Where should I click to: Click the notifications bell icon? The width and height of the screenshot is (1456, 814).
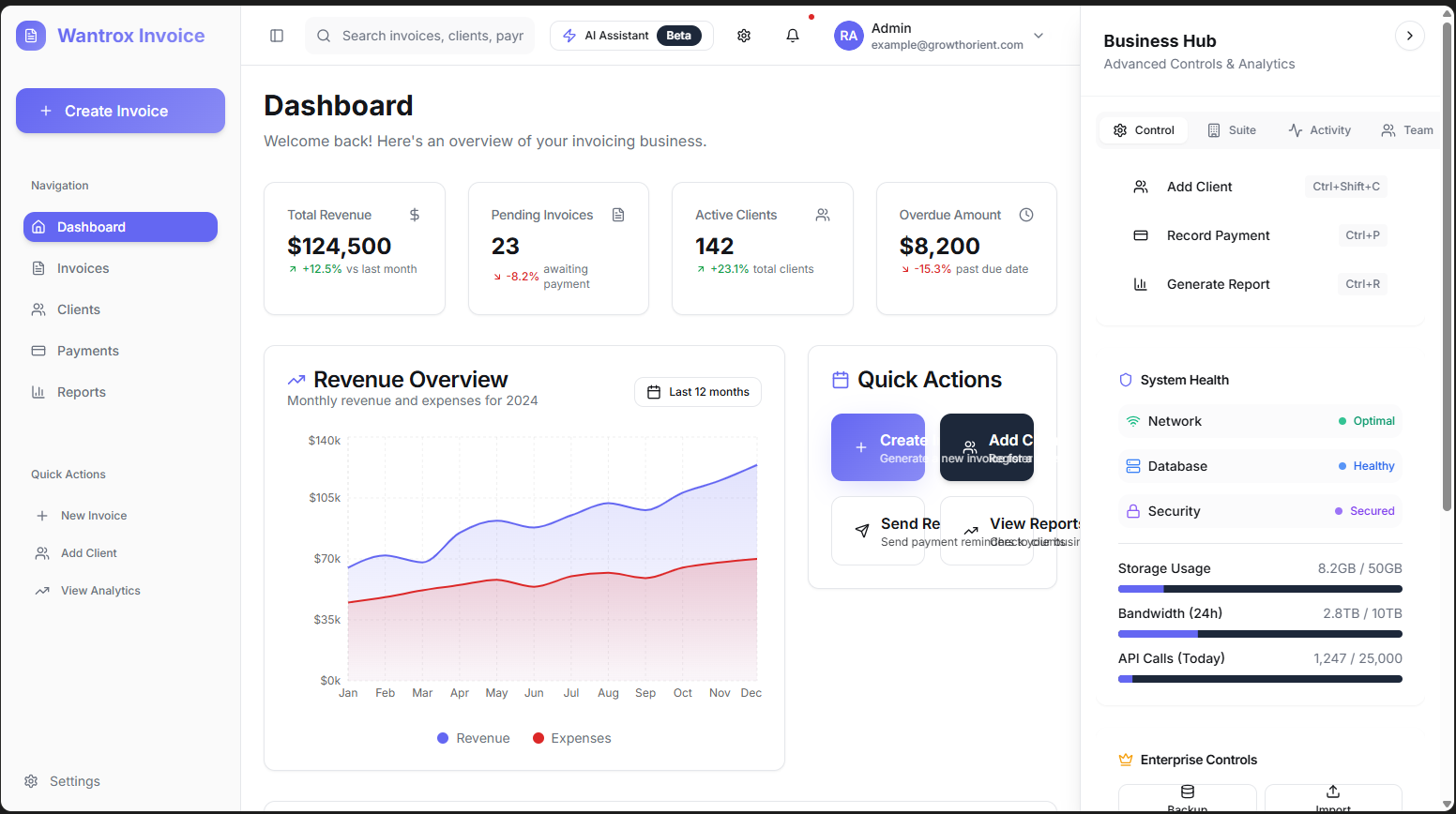click(x=792, y=35)
